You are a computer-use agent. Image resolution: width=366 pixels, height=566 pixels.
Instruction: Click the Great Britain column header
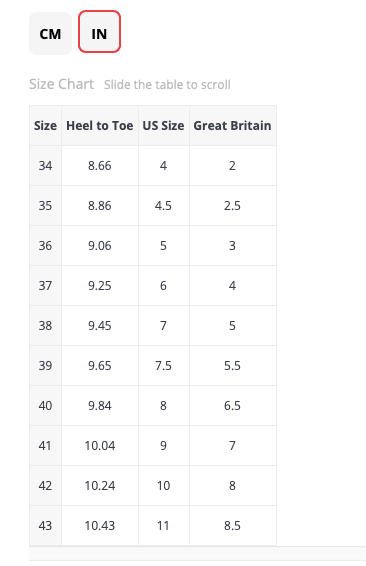click(233, 126)
